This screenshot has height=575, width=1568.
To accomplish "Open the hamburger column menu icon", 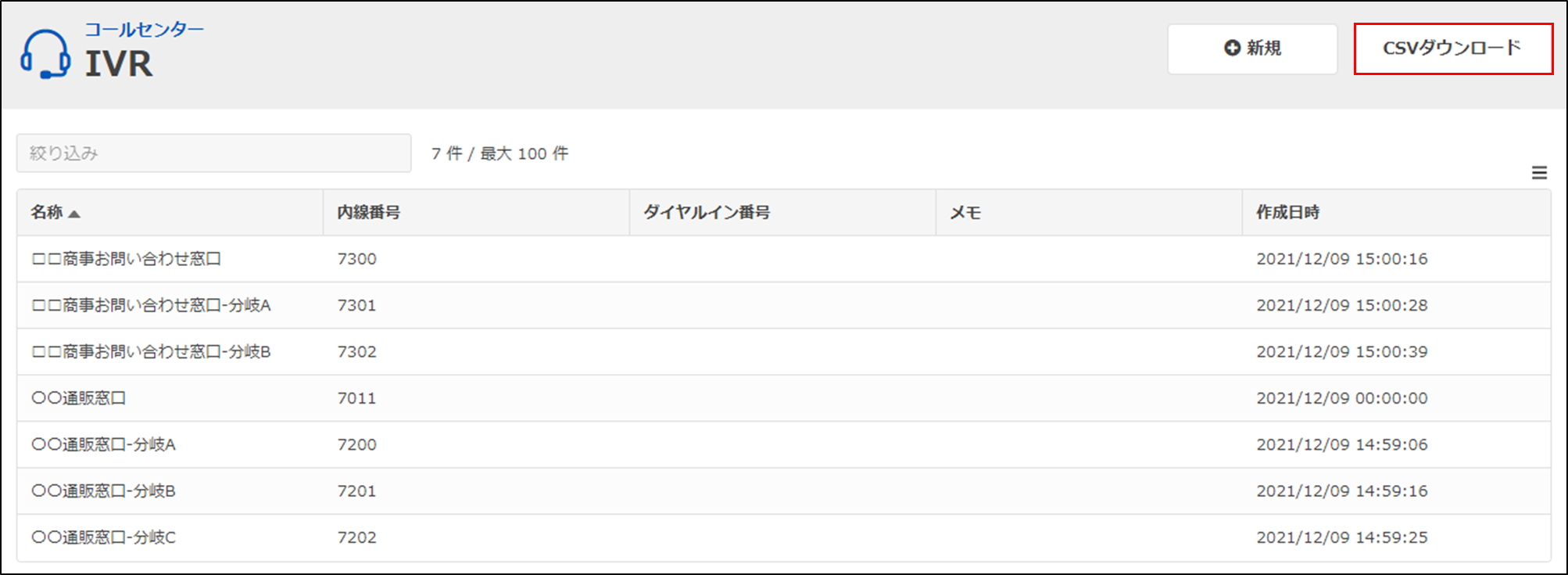I will [x=1539, y=173].
